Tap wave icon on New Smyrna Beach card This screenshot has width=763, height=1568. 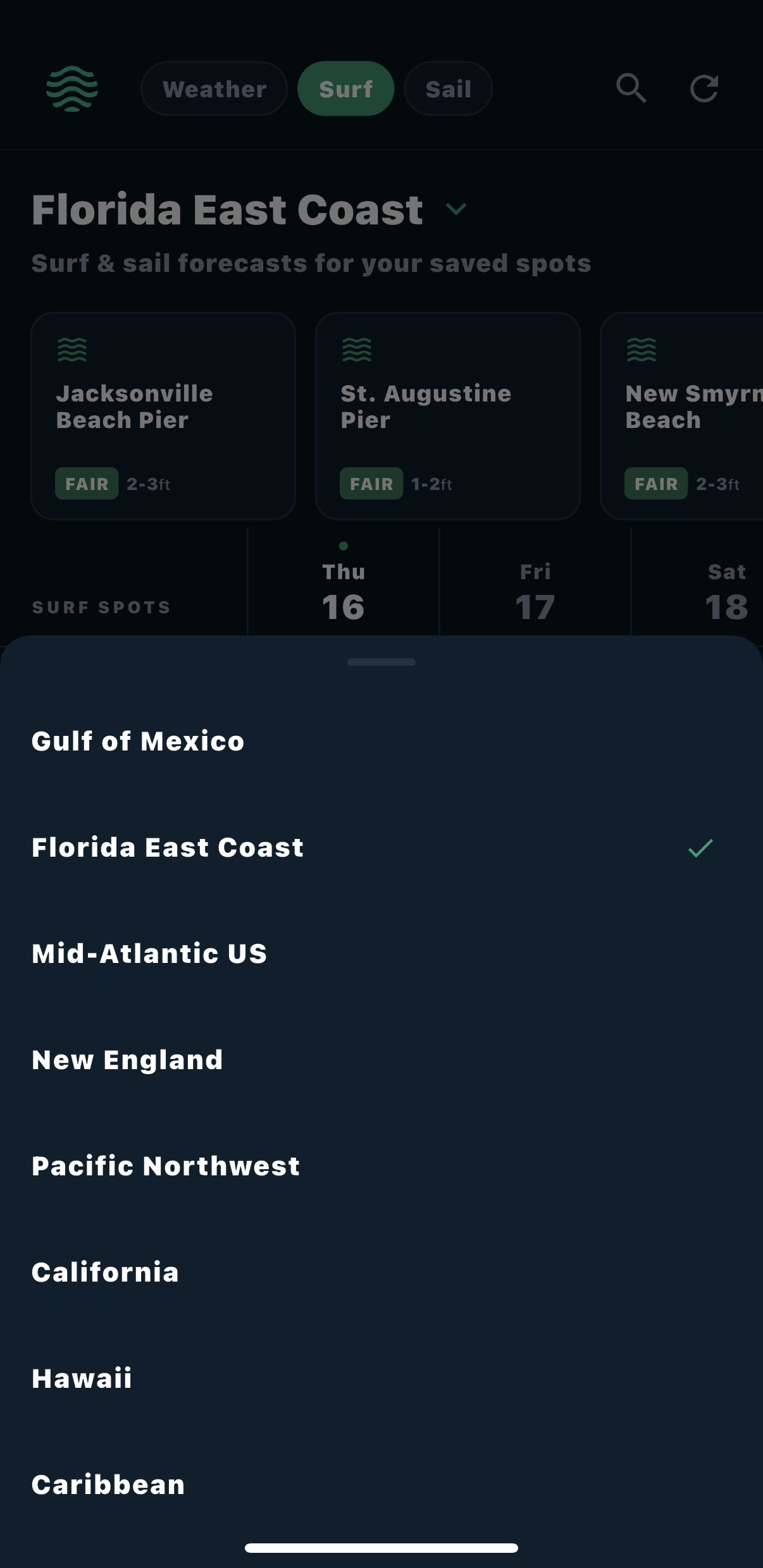point(642,350)
